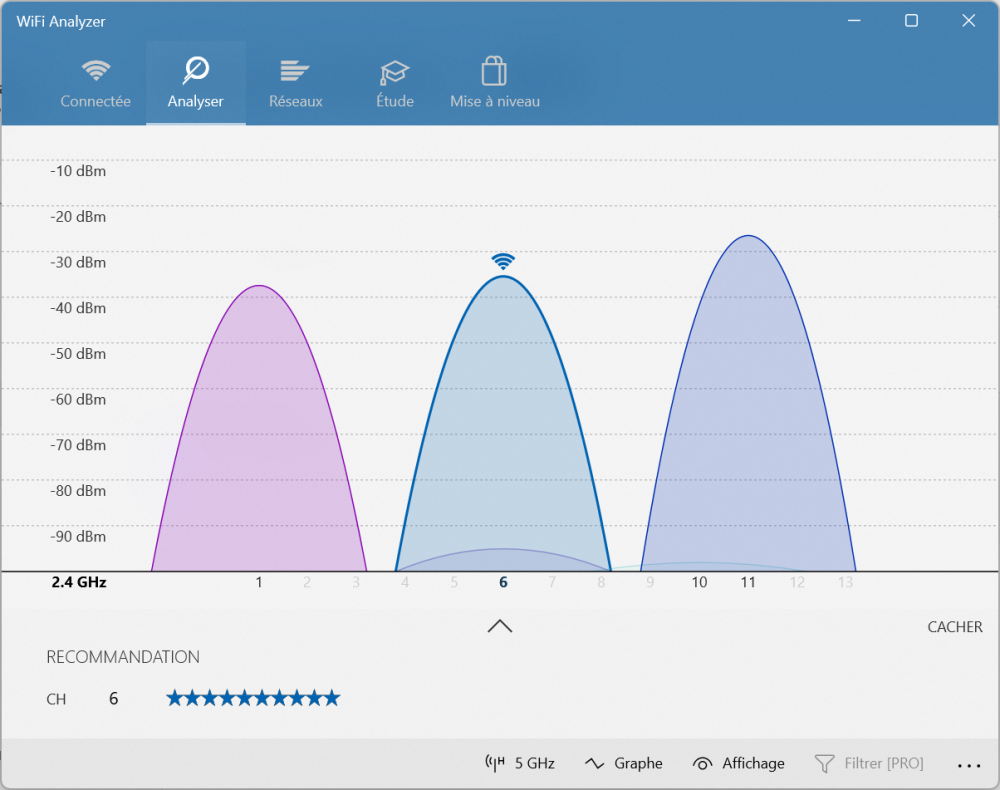This screenshot has width=1000, height=790.
Task: Open the more options ellipsis menu
Action: point(968,765)
